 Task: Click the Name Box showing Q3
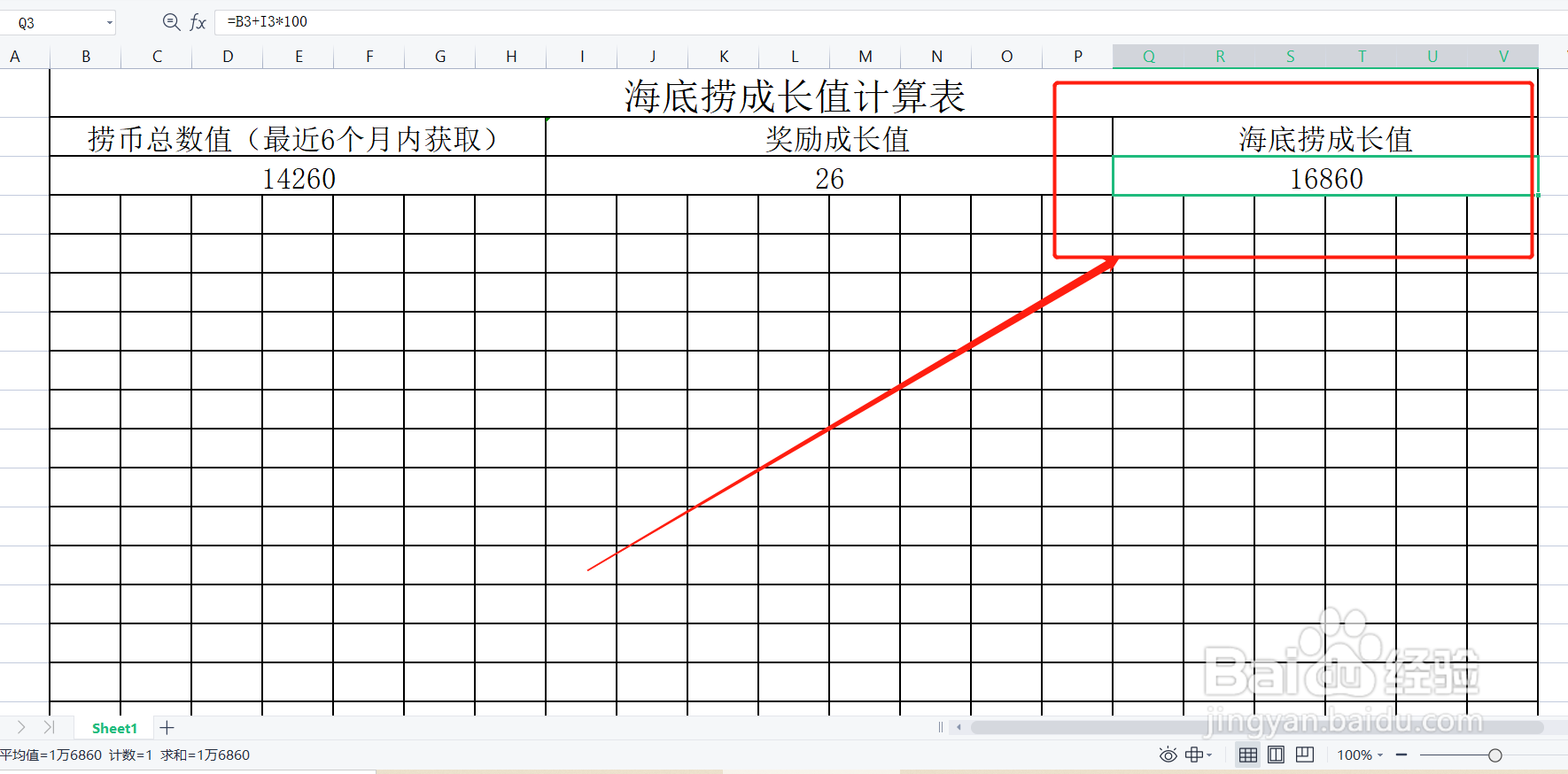pos(58,23)
